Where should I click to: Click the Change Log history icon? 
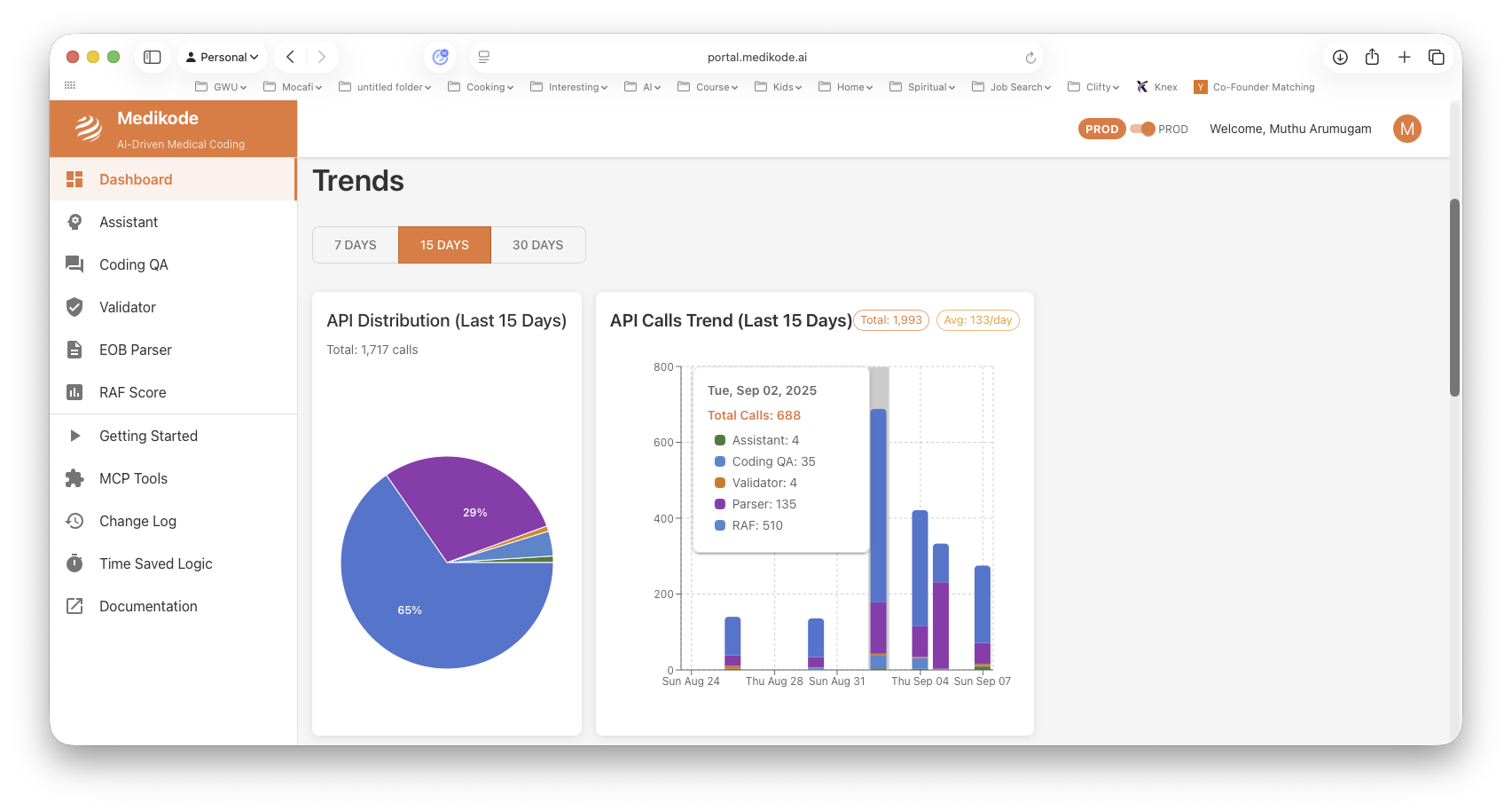pos(74,521)
